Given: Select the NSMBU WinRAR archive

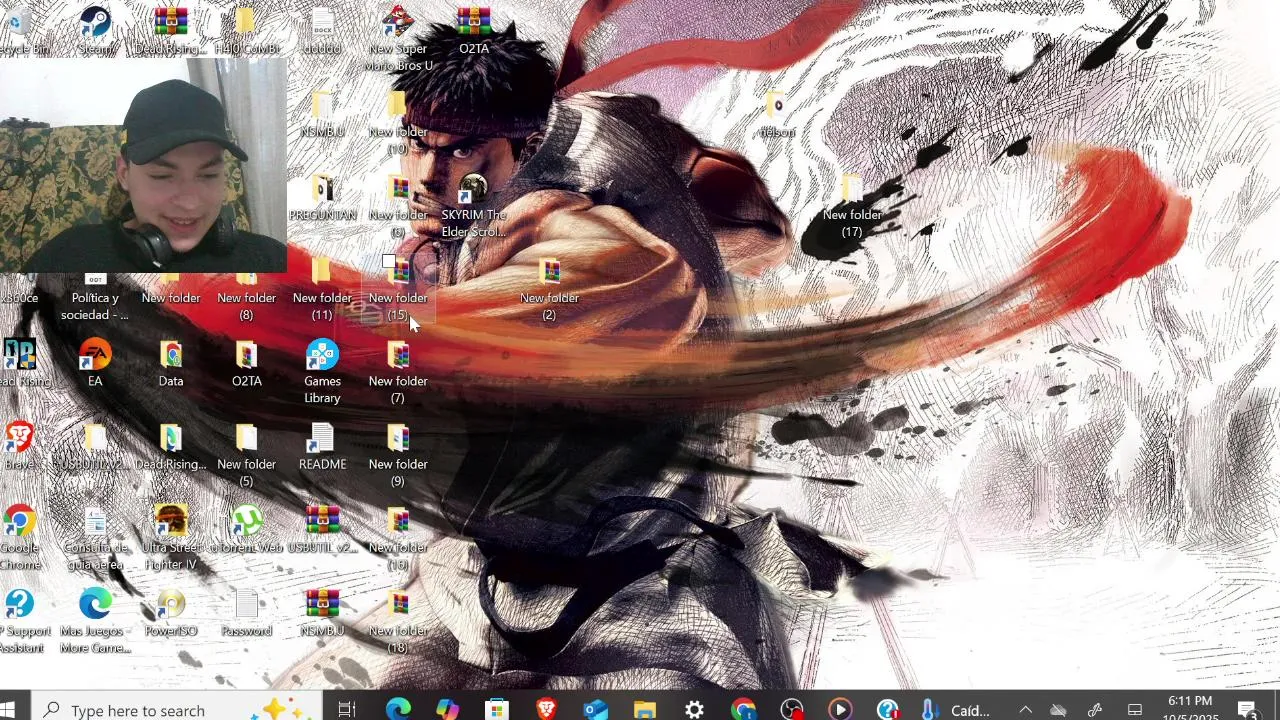Looking at the screenshot, I should point(322,612).
